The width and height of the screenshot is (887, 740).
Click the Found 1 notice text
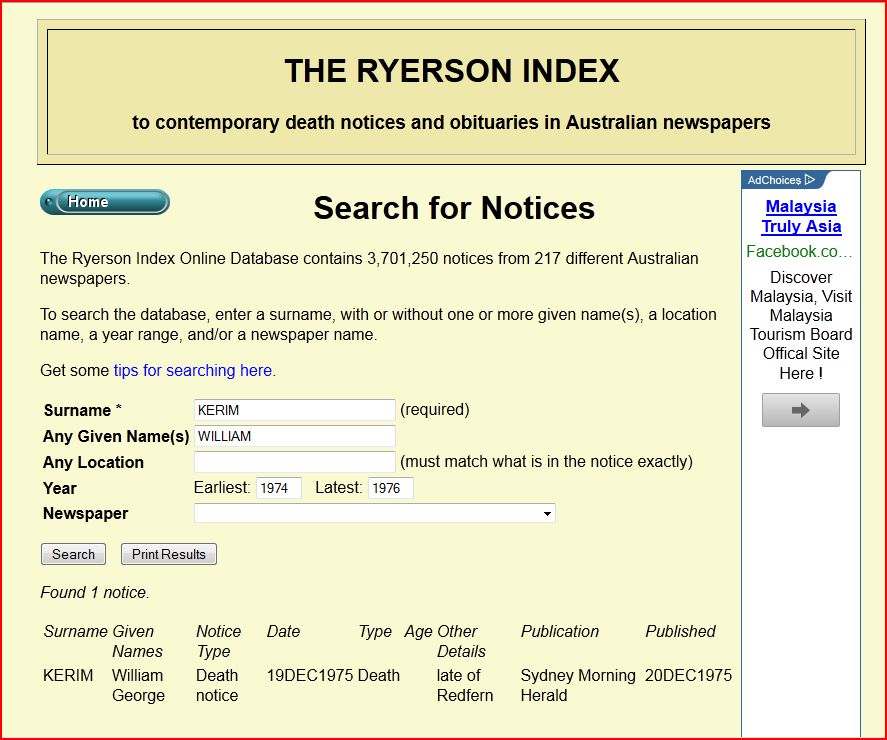[94, 592]
